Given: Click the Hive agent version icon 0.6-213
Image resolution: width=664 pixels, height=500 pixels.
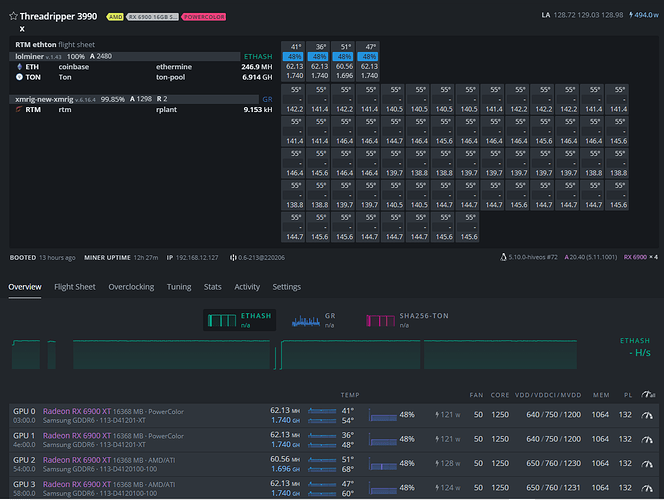Looking at the screenshot, I should pos(232,257).
